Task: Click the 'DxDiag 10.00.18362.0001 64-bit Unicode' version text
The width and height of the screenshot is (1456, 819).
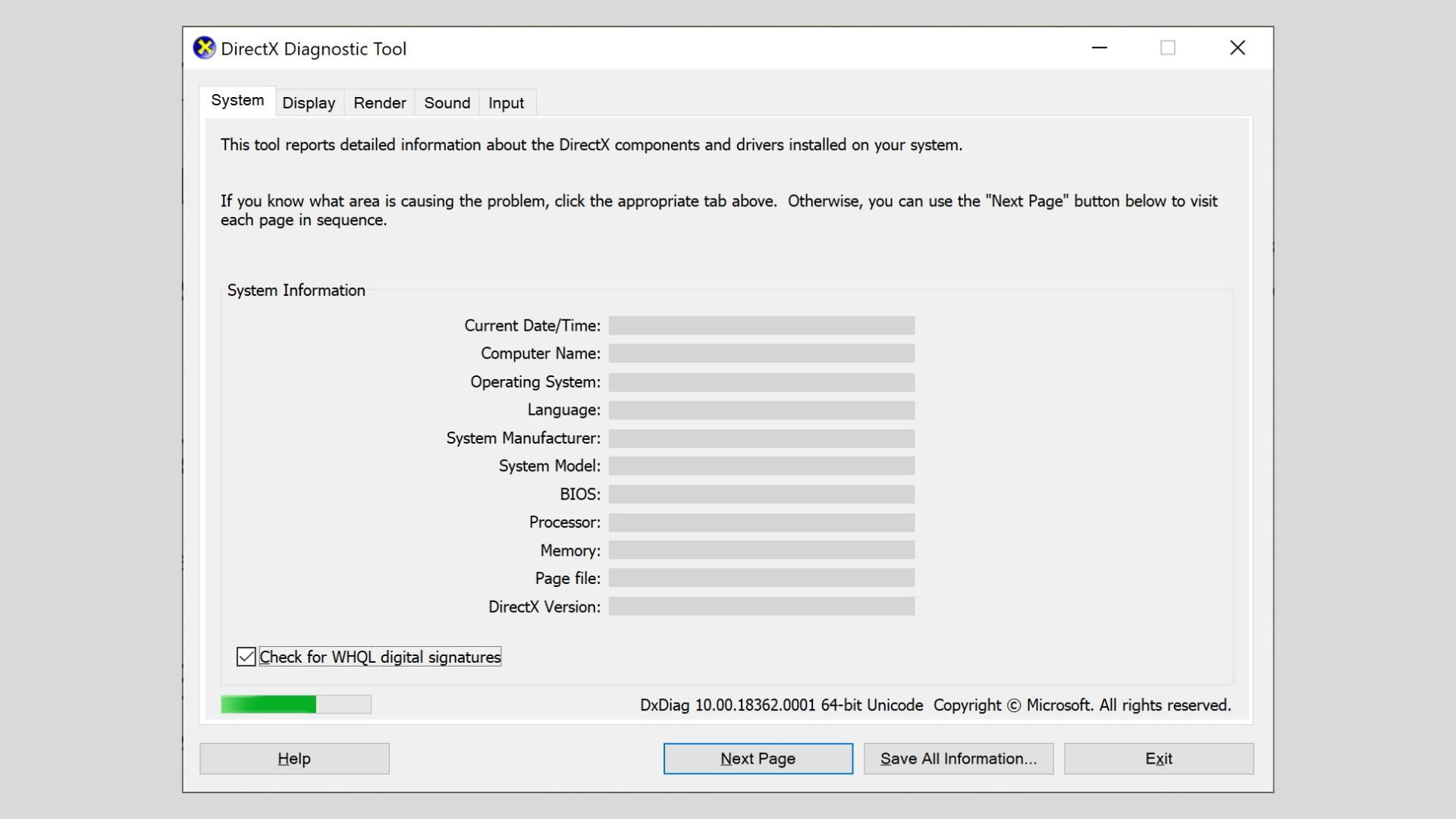Action: (781, 705)
